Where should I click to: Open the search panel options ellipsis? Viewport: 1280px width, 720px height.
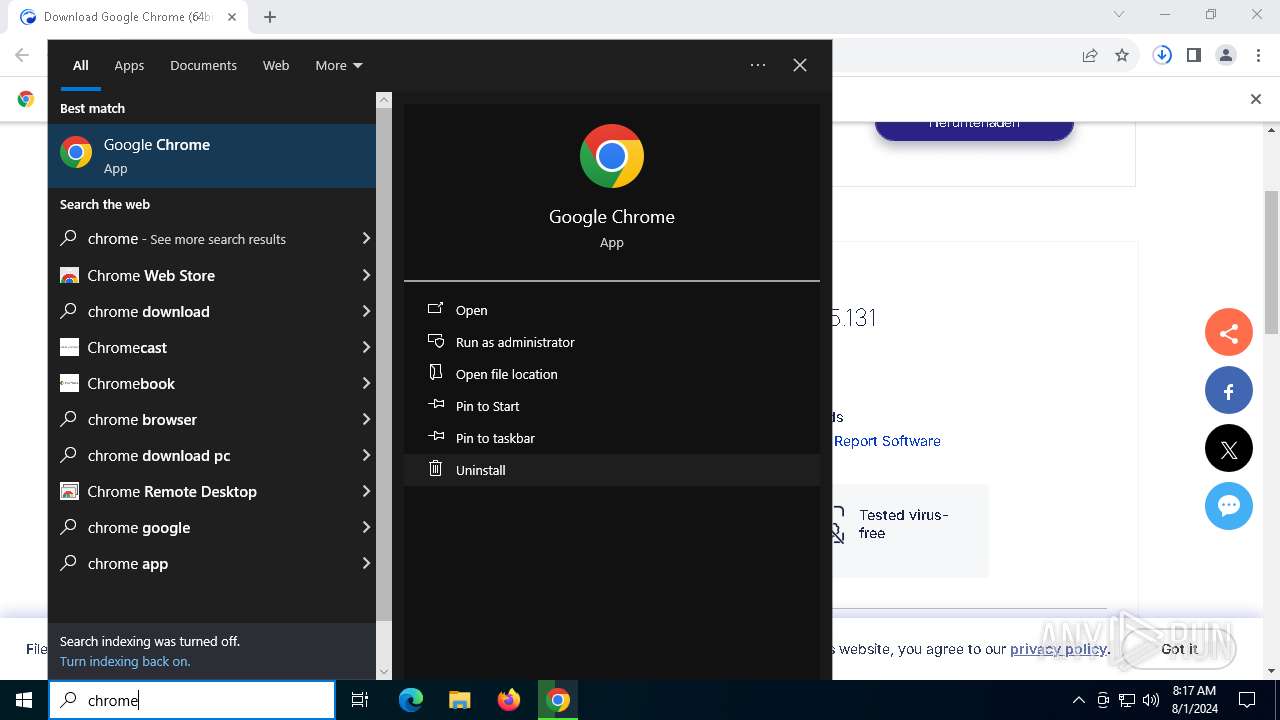pos(758,65)
